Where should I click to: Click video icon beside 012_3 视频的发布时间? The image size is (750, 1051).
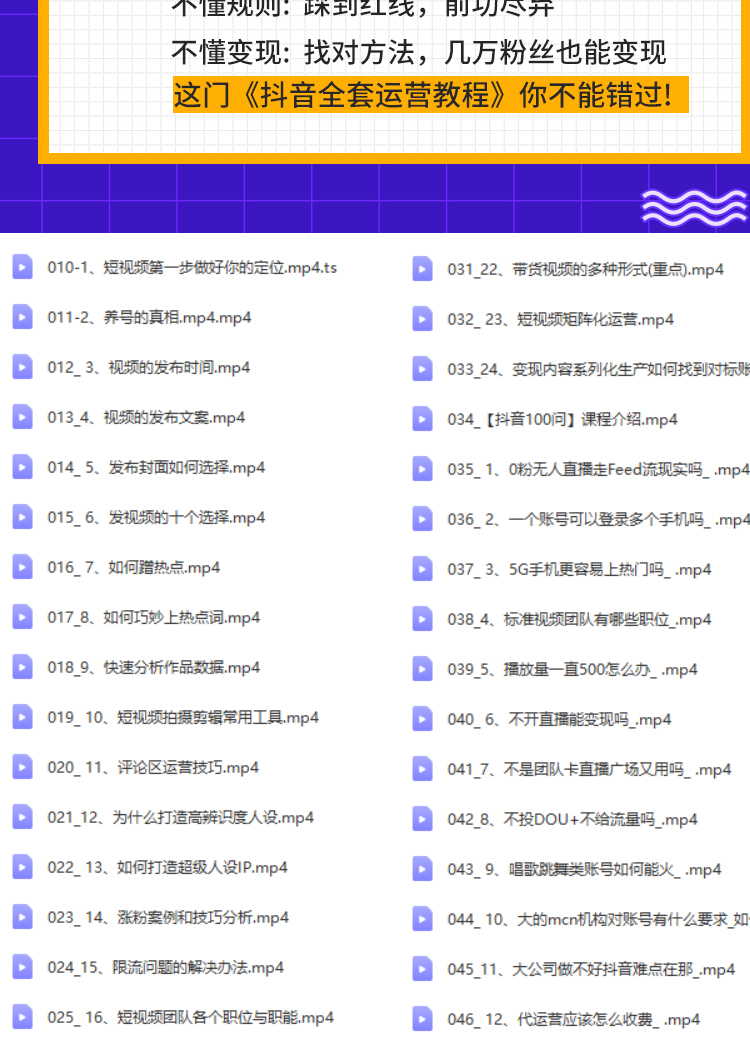pyautogui.click(x=22, y=367)
